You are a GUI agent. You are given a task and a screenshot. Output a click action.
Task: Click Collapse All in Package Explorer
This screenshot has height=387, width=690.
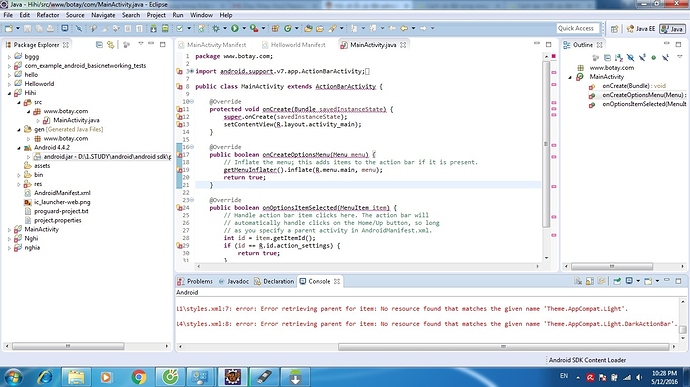click(99, 44)
